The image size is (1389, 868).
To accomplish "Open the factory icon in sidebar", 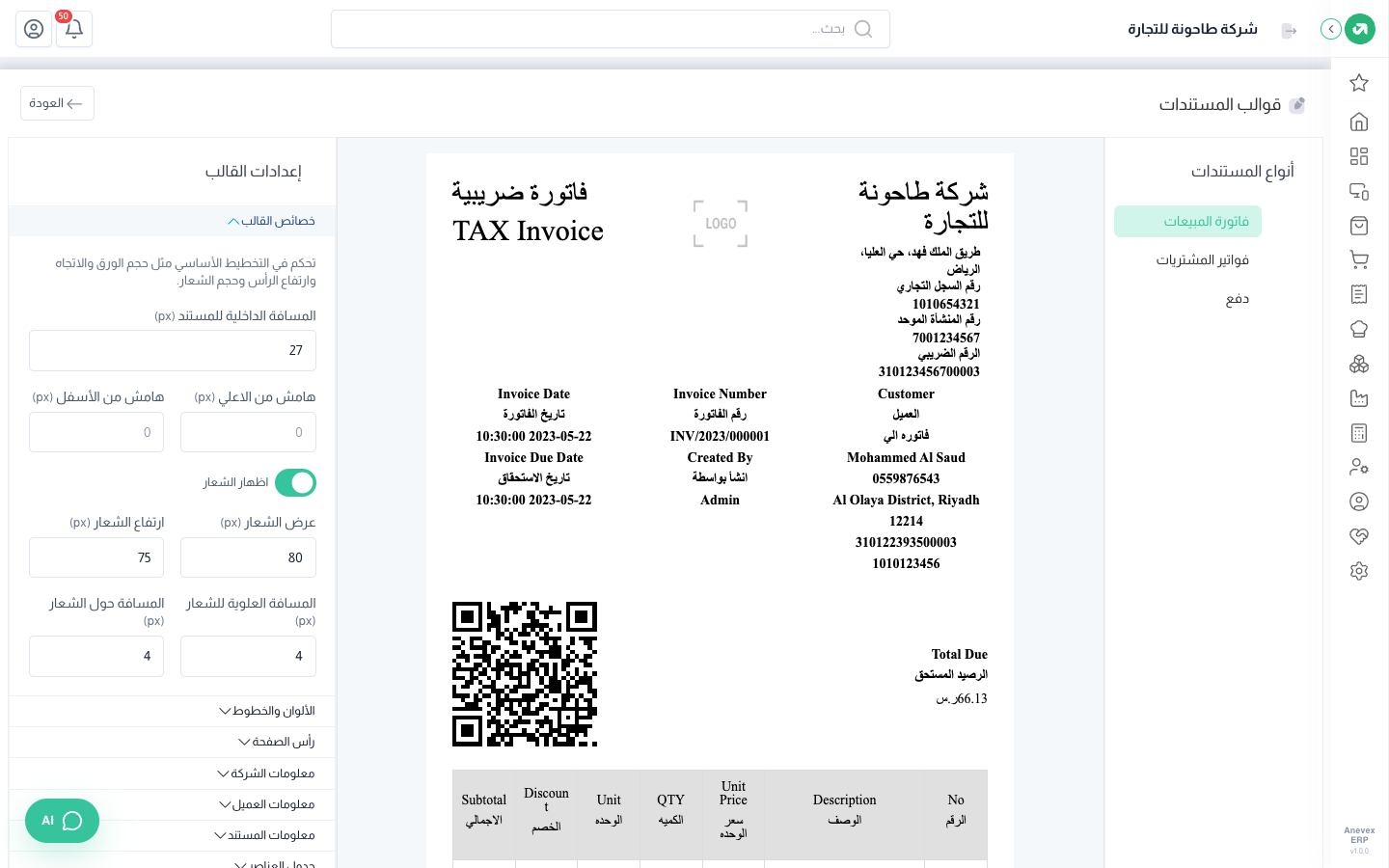I will click(1359, 398).
